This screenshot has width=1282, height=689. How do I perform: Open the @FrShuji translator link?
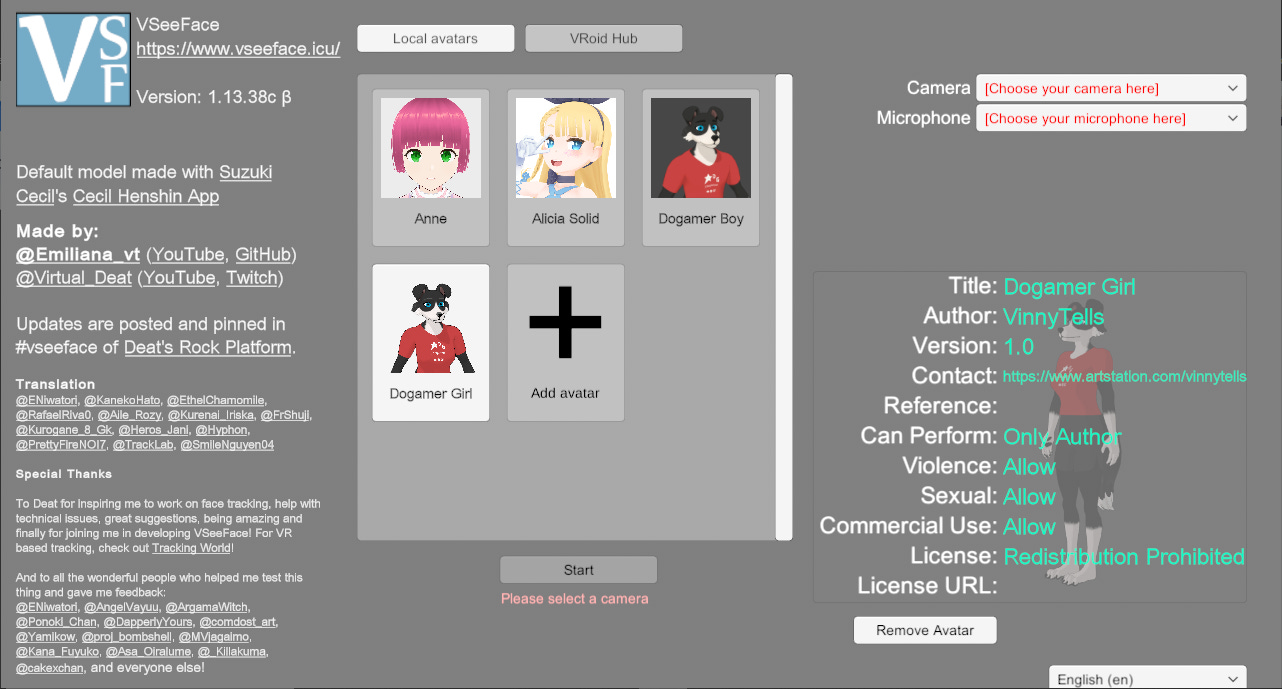pos(286,415)
